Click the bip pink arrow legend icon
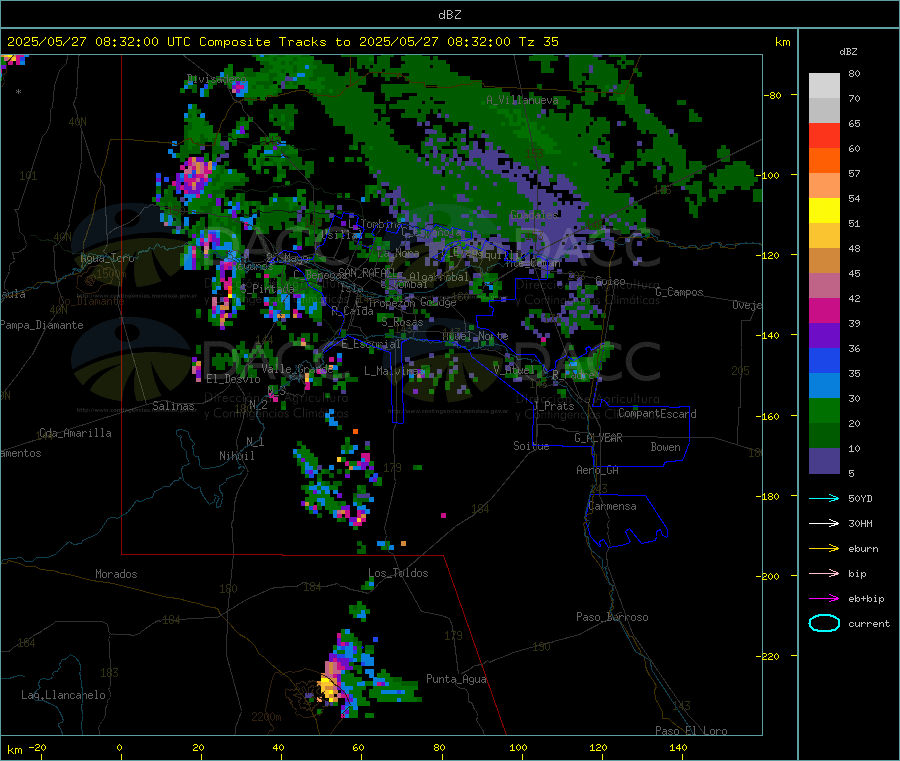Image resolution: width=900 pixels, height=761 pixels. (x=824, y=573)
